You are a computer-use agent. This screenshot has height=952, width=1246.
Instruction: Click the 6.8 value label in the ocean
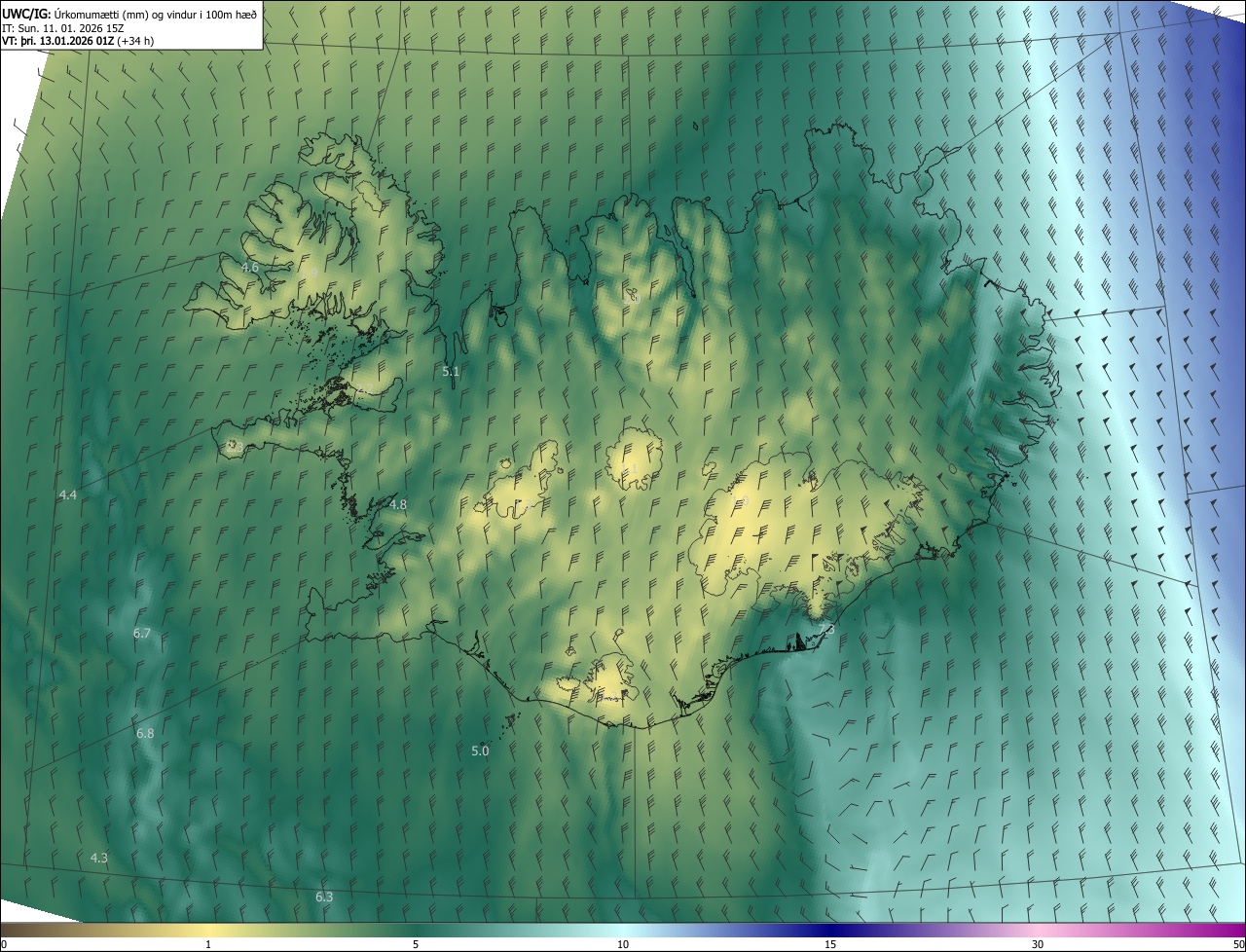(x=145, y=733)
